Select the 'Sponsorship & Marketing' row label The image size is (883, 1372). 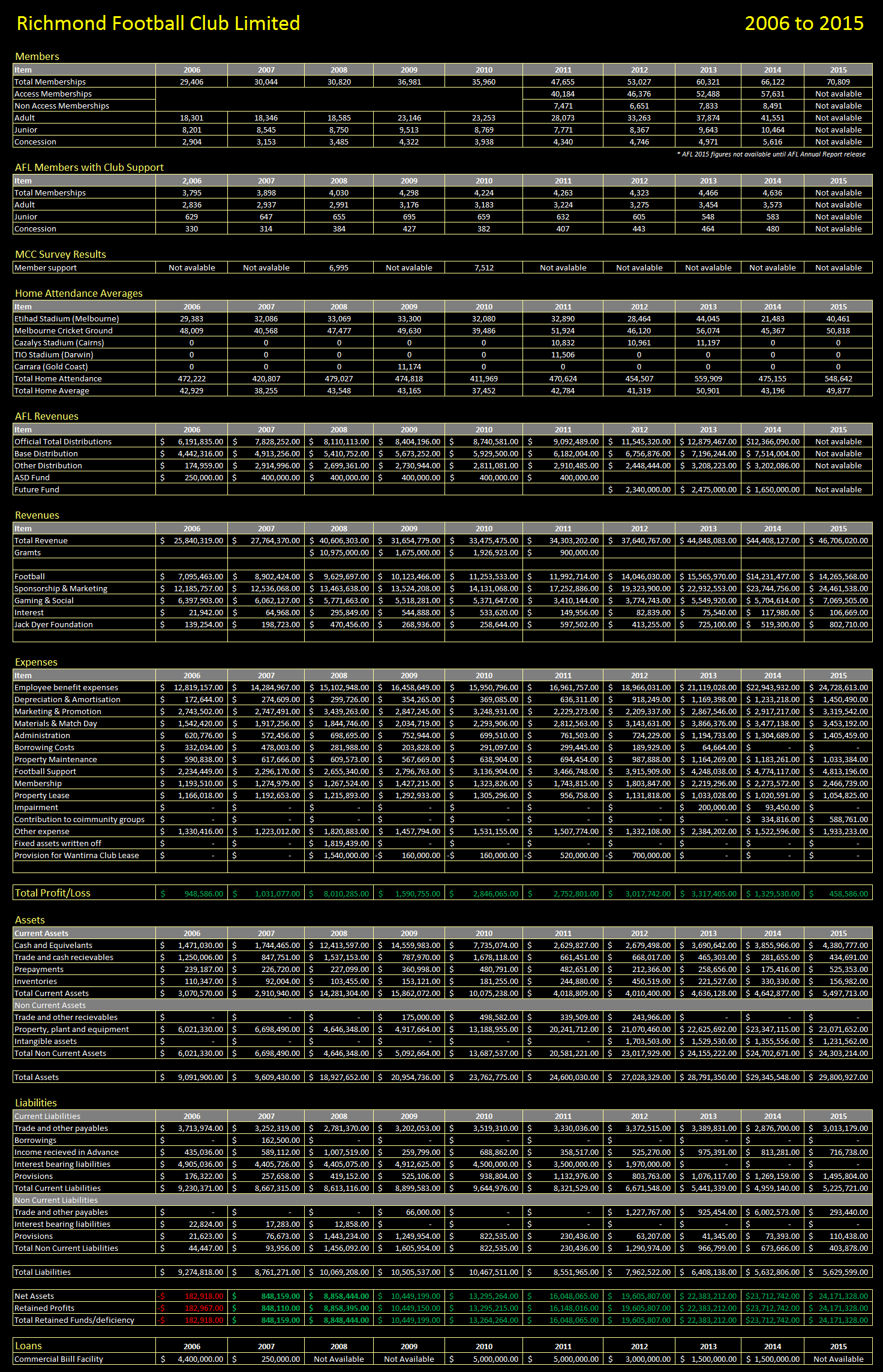[61, 588]
